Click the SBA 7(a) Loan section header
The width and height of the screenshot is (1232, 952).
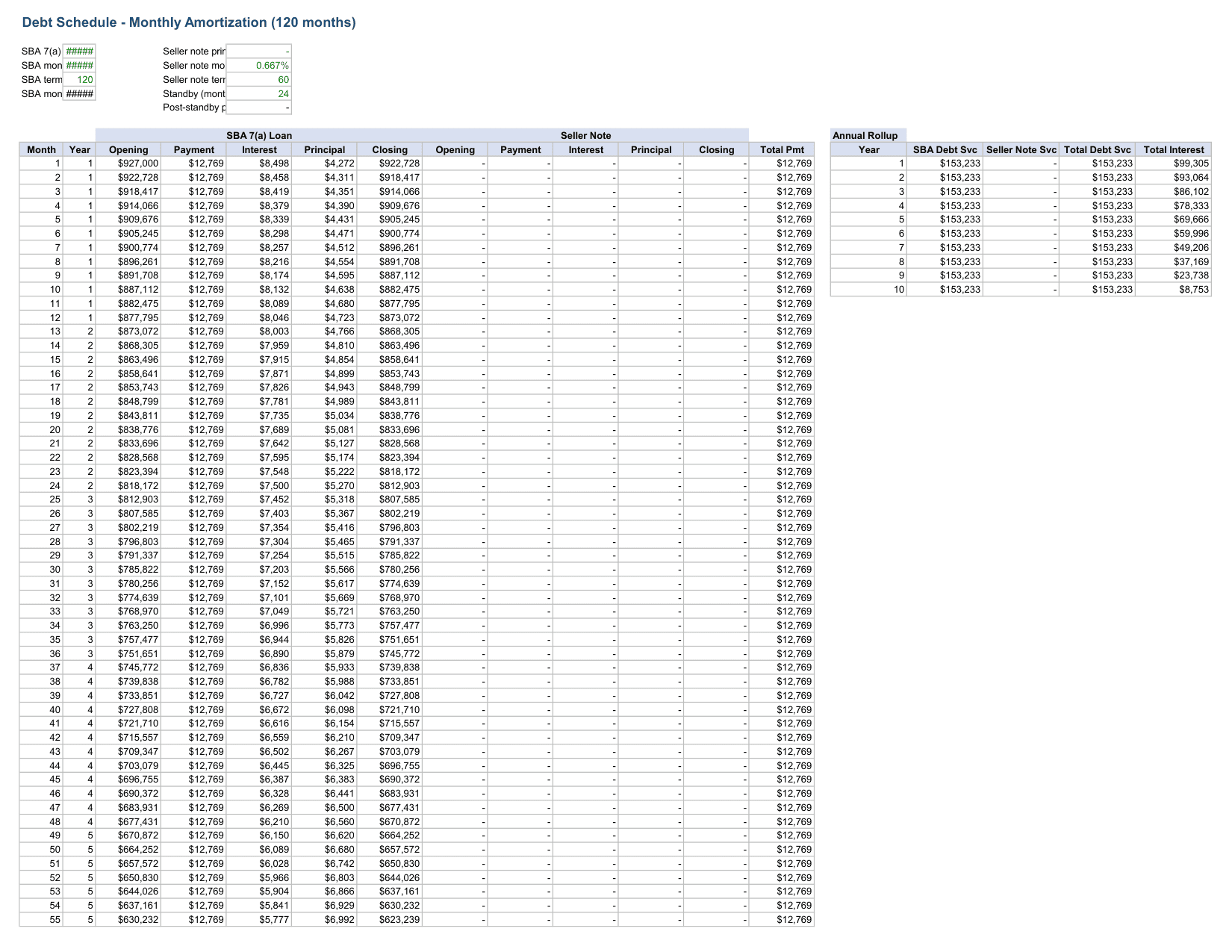tap(259, 135)
